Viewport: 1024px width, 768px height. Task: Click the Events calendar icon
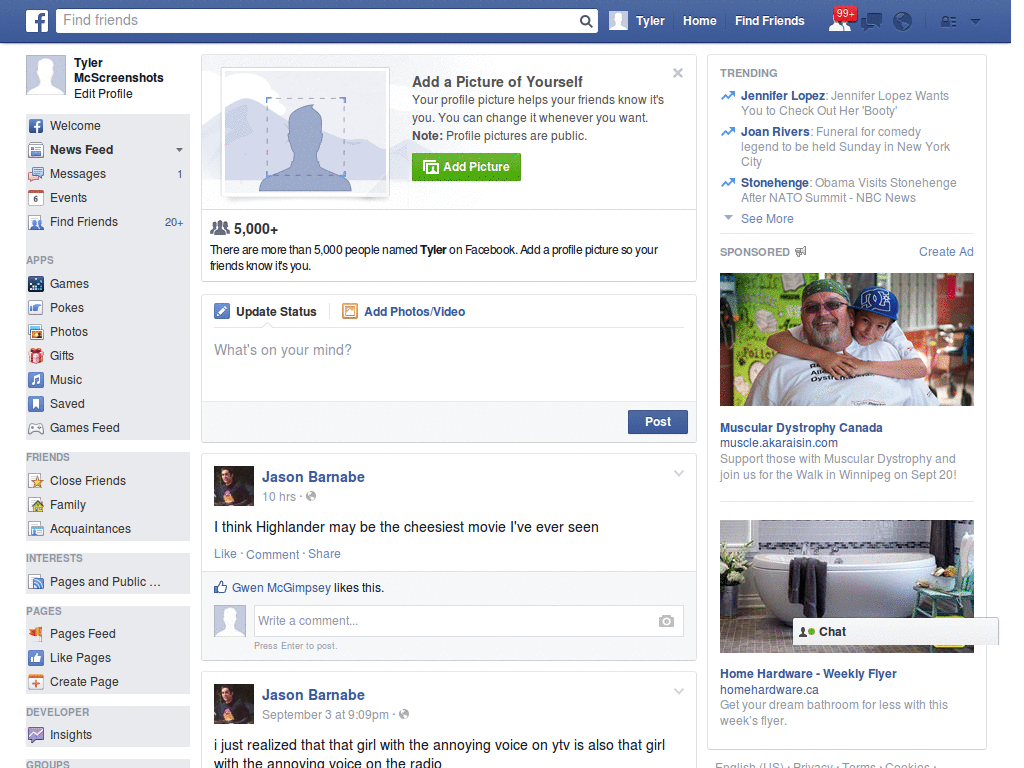36,198
